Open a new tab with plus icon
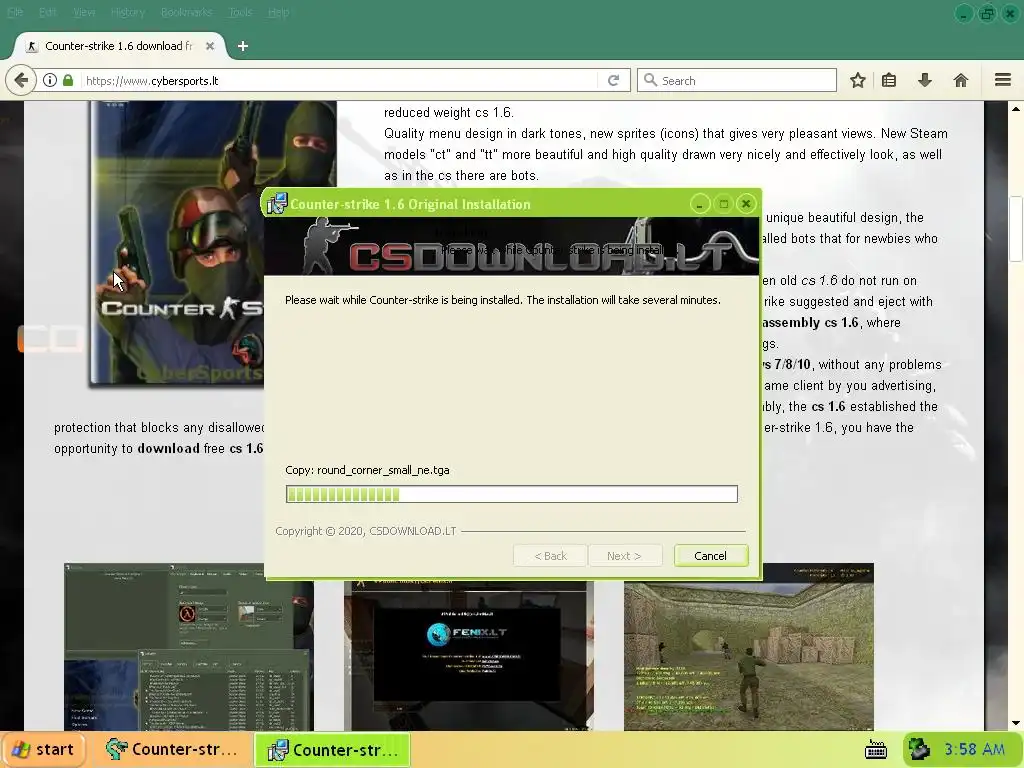Viewport: 1024px width, 768px height. click(243, 46)
